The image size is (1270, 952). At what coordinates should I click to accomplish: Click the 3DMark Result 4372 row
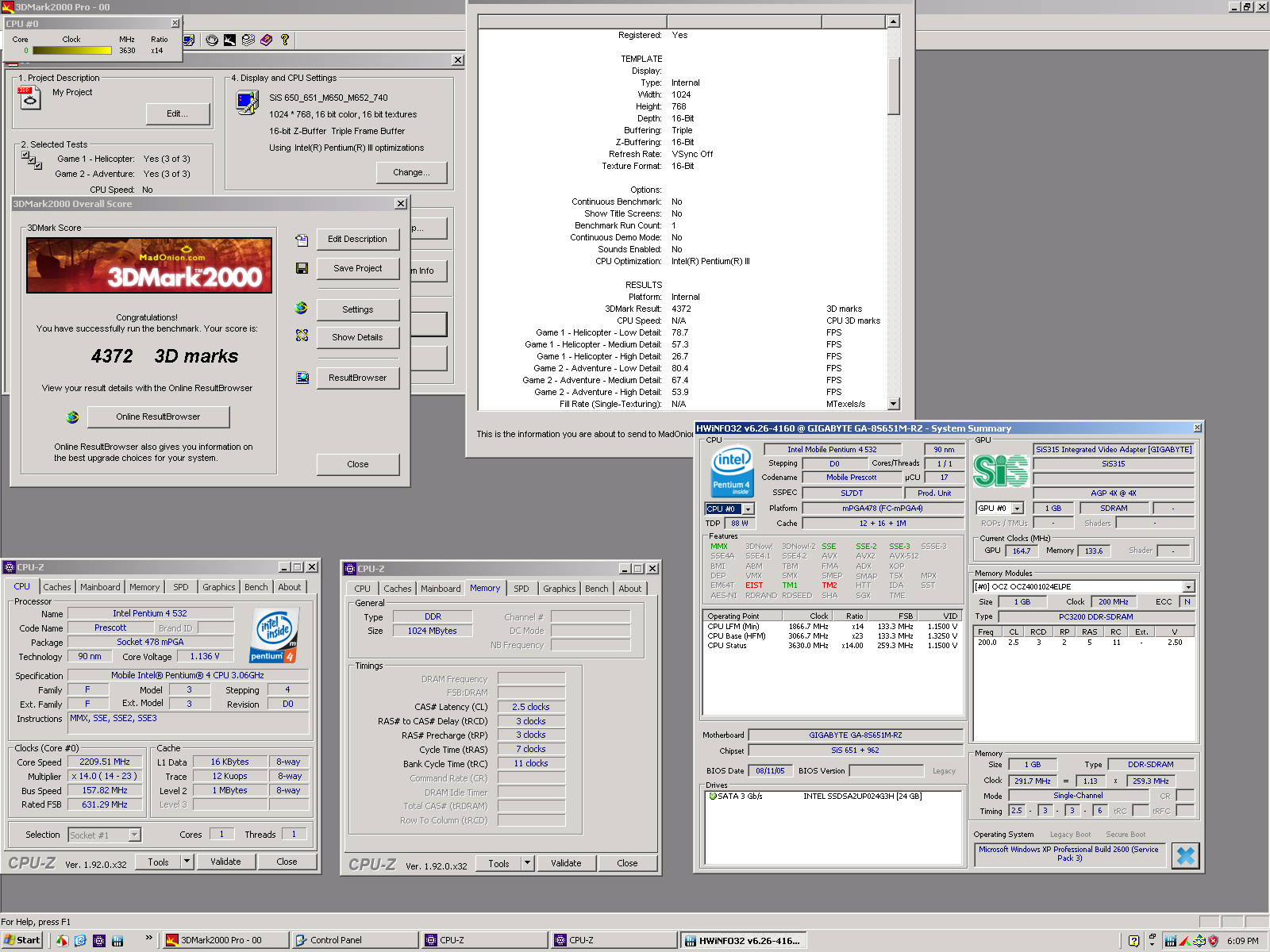683,309
